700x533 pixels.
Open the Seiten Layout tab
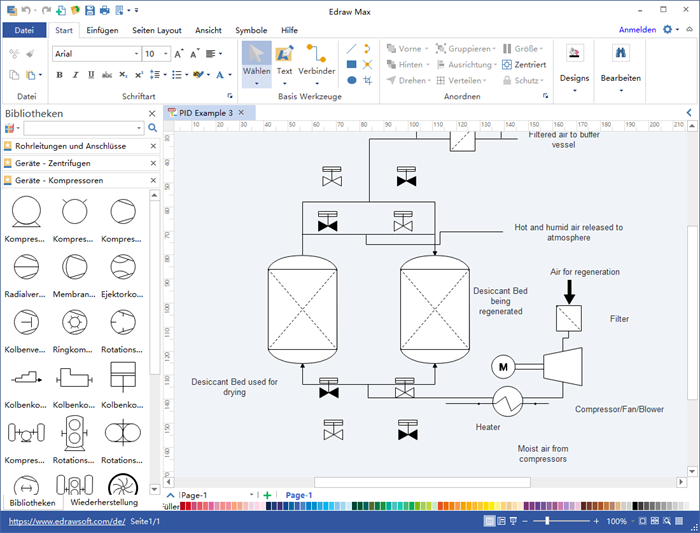coord(158,30)
